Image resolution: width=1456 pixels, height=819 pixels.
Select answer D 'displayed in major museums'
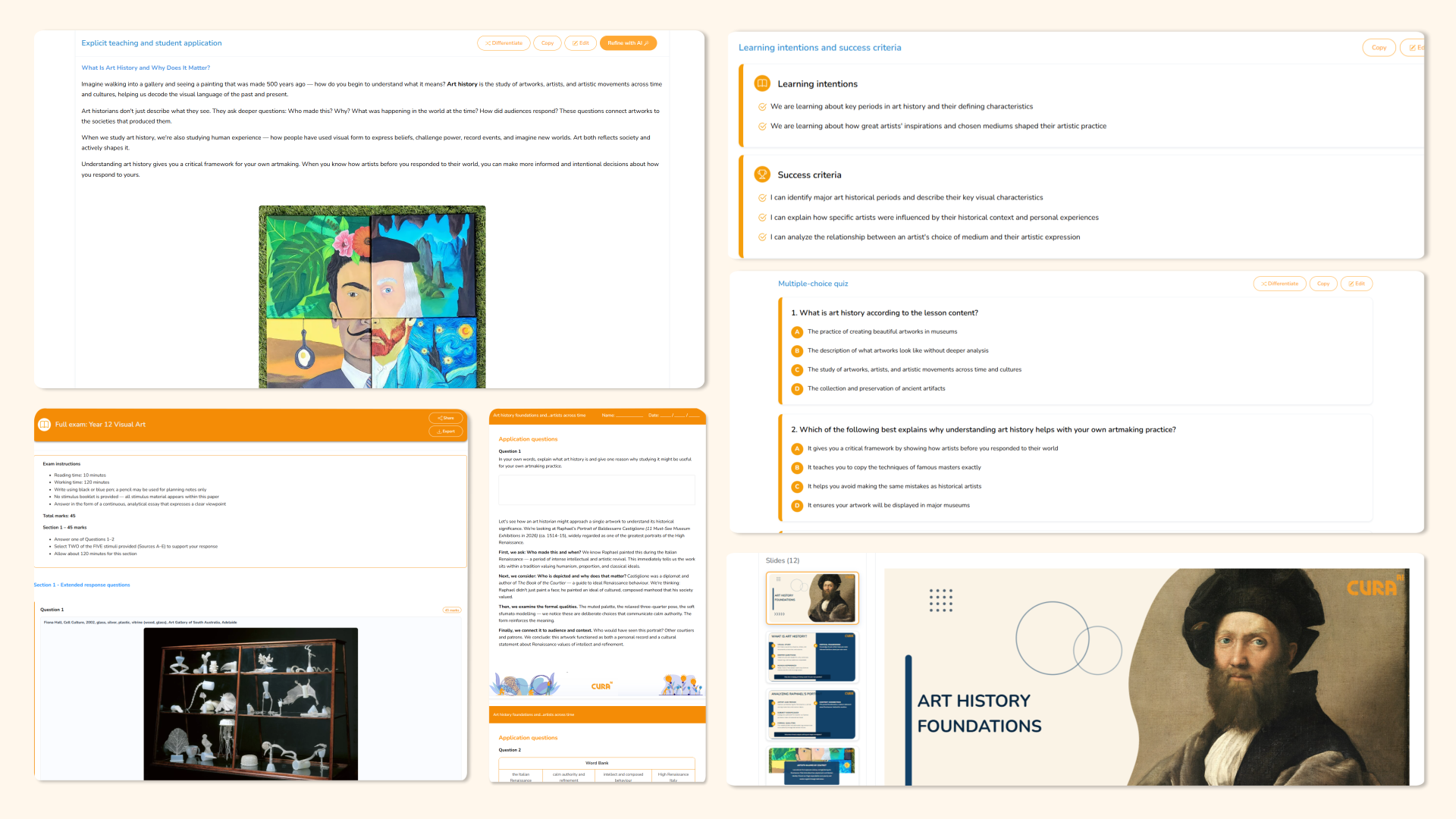point(797,506)
